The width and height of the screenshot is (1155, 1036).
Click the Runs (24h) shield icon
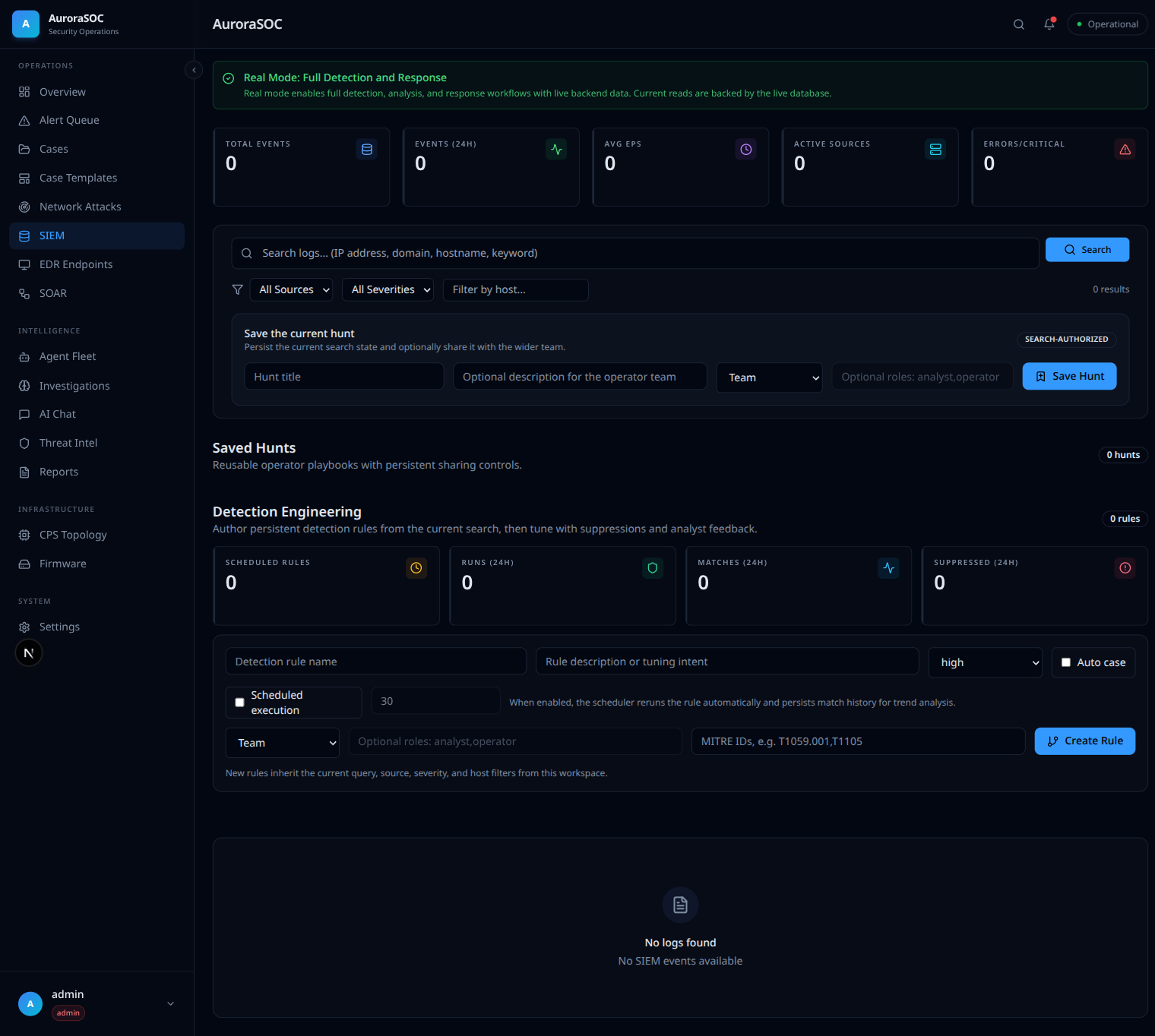[x=653, y=568]
